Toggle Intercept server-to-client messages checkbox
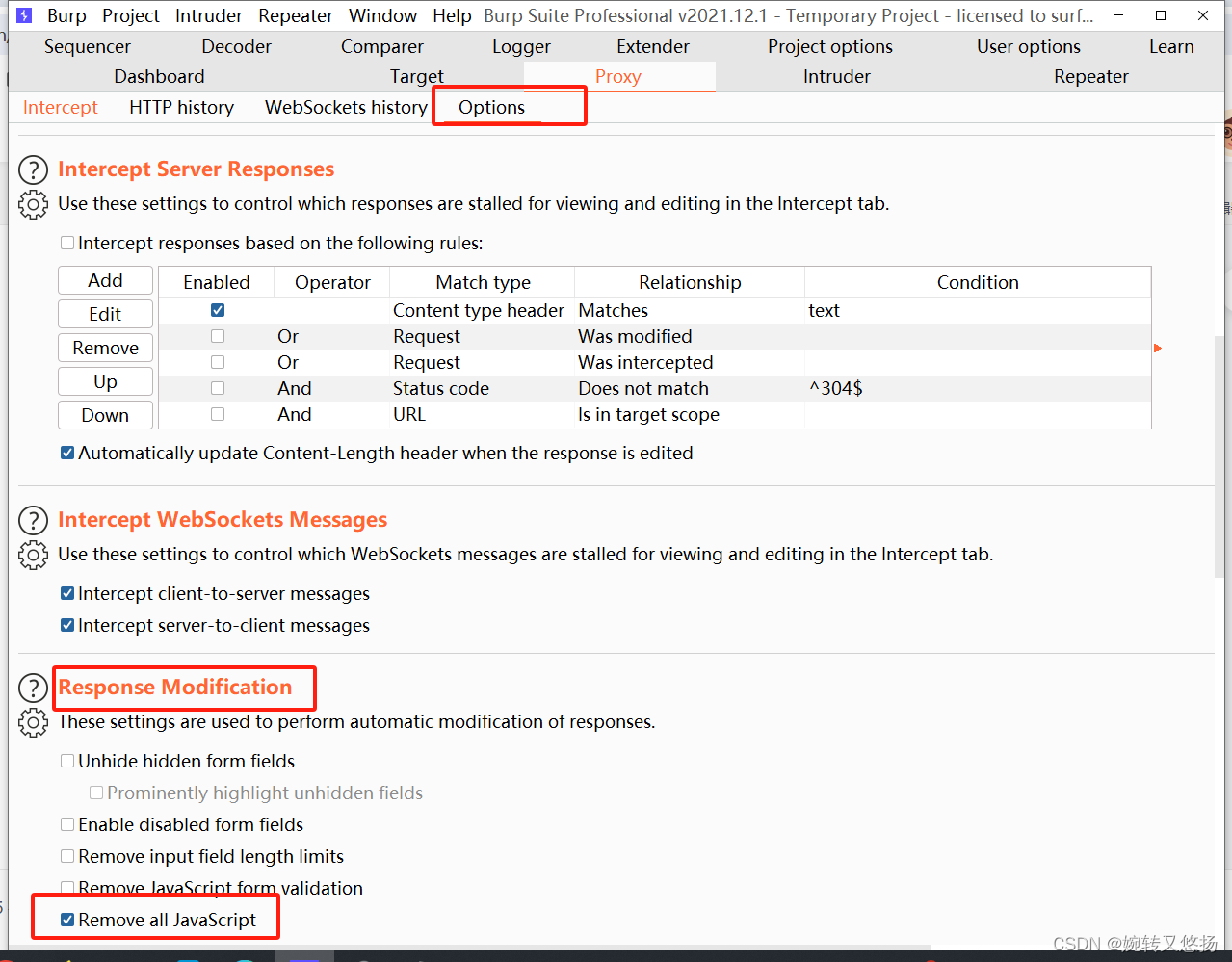1232x962 pixels. click(67, 625)
